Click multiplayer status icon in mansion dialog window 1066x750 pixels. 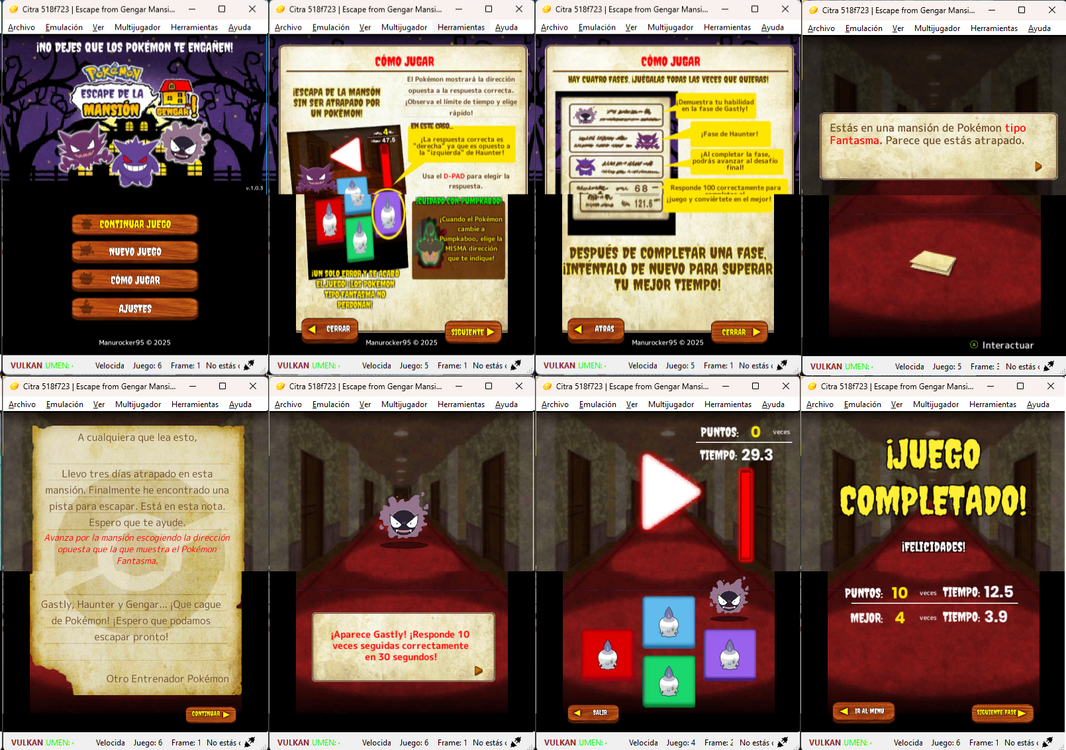1049,366
